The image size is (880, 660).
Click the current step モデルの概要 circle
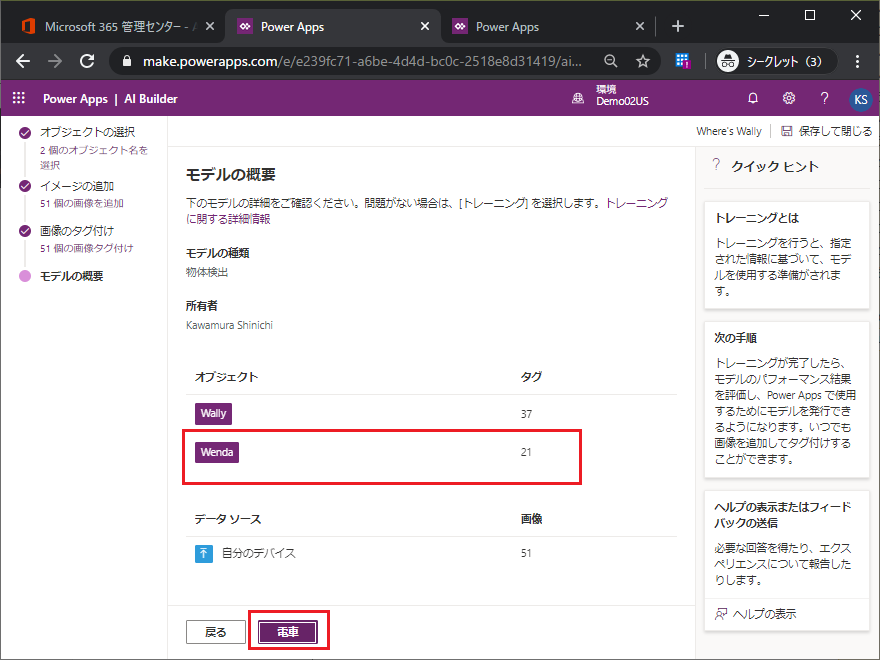[25, 276]
